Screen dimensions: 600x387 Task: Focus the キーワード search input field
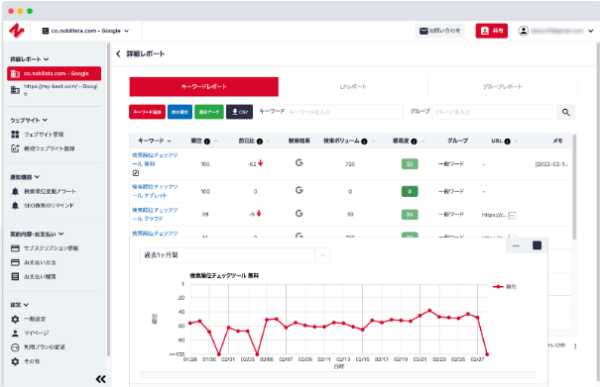[x=345, y=112]
